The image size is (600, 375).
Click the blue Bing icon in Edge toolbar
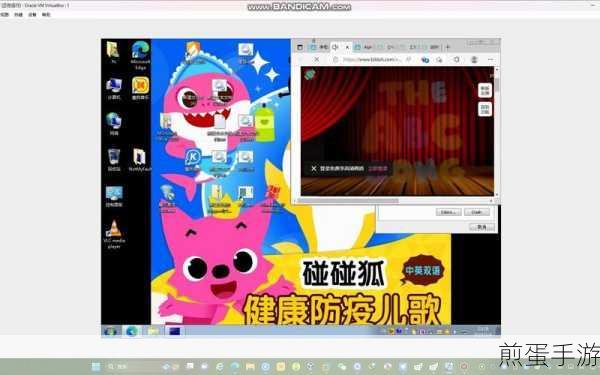coord(425,60)
